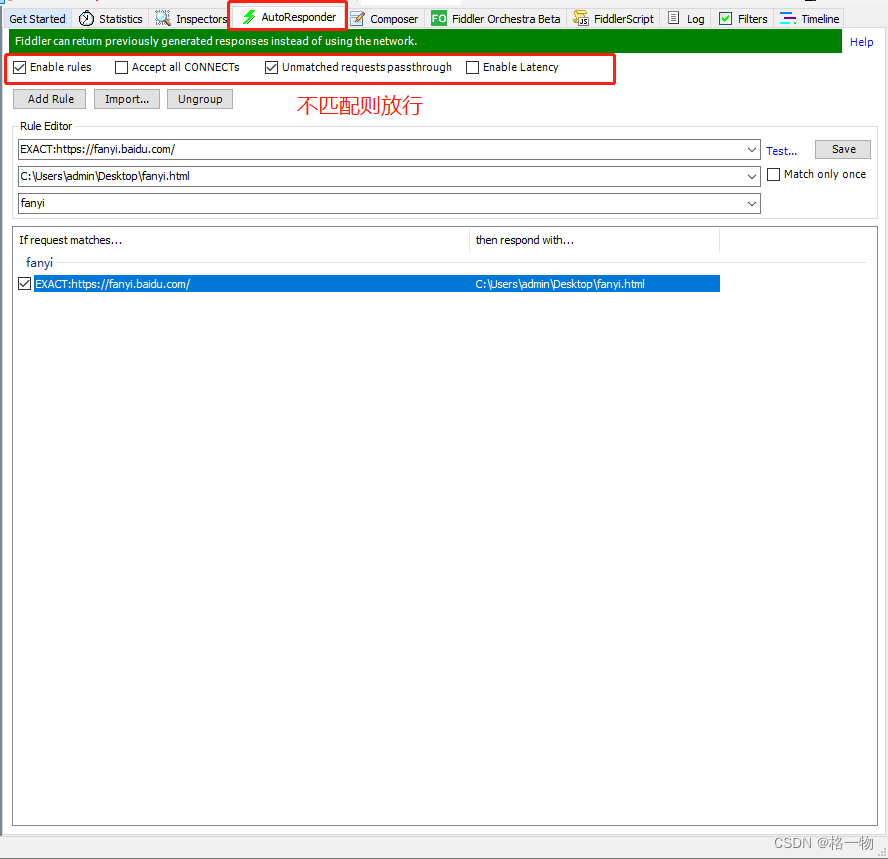Uncheck Unmatched requests passthrough

click(271, 67)
